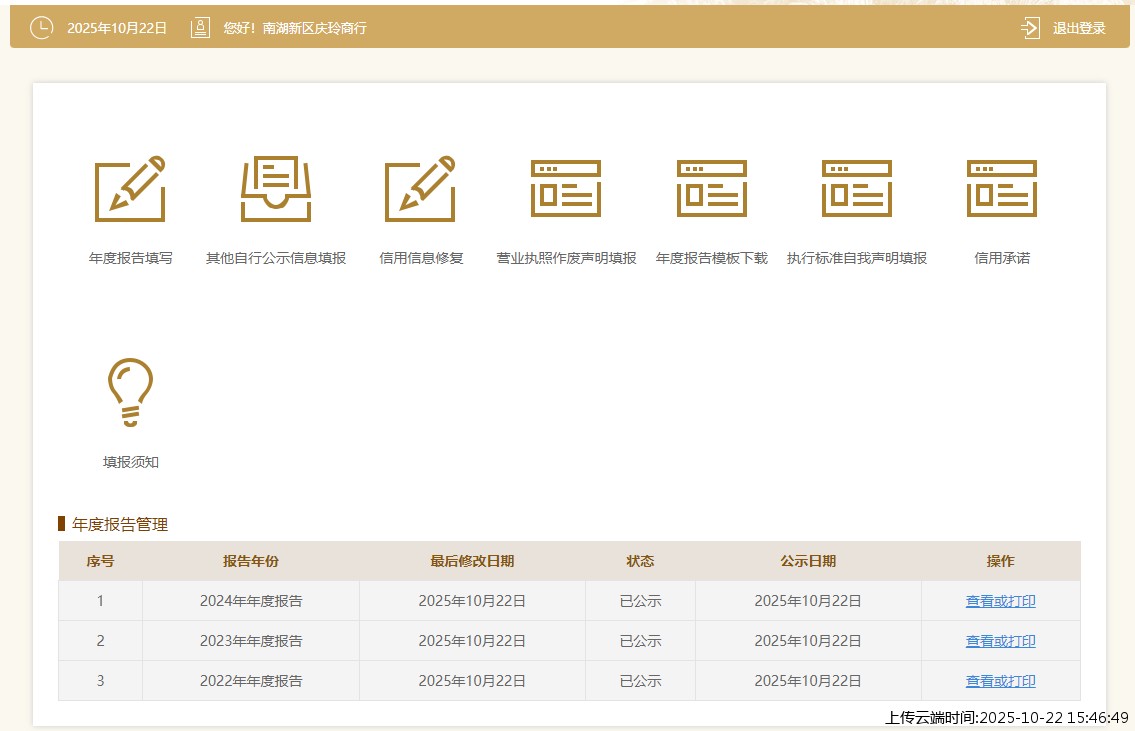Select the 2024年年度报告 row cell
Viewport: 1135px width, 731px height.
tap(251, 601)
